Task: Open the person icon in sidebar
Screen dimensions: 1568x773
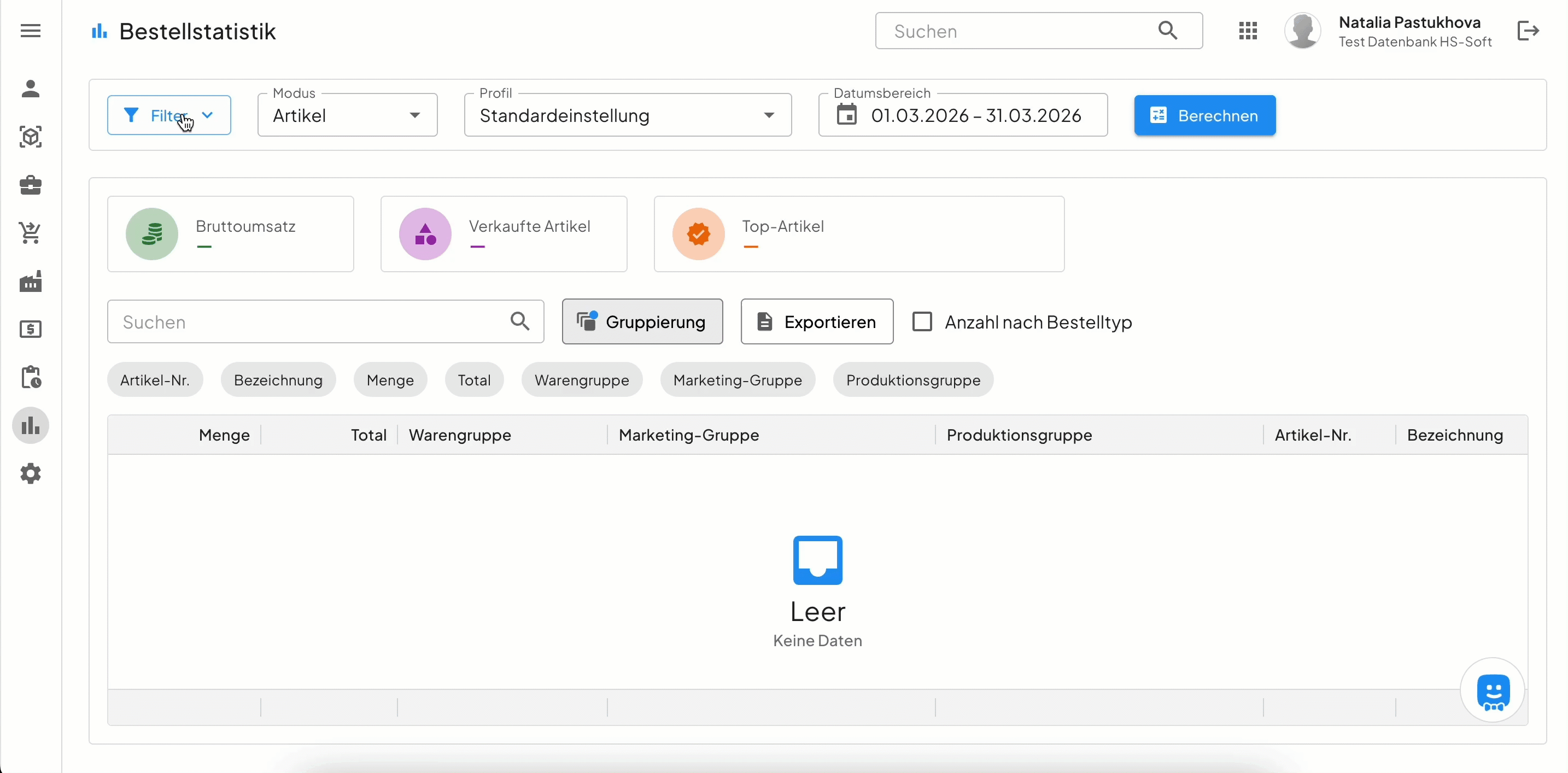Action: [31, 89]
